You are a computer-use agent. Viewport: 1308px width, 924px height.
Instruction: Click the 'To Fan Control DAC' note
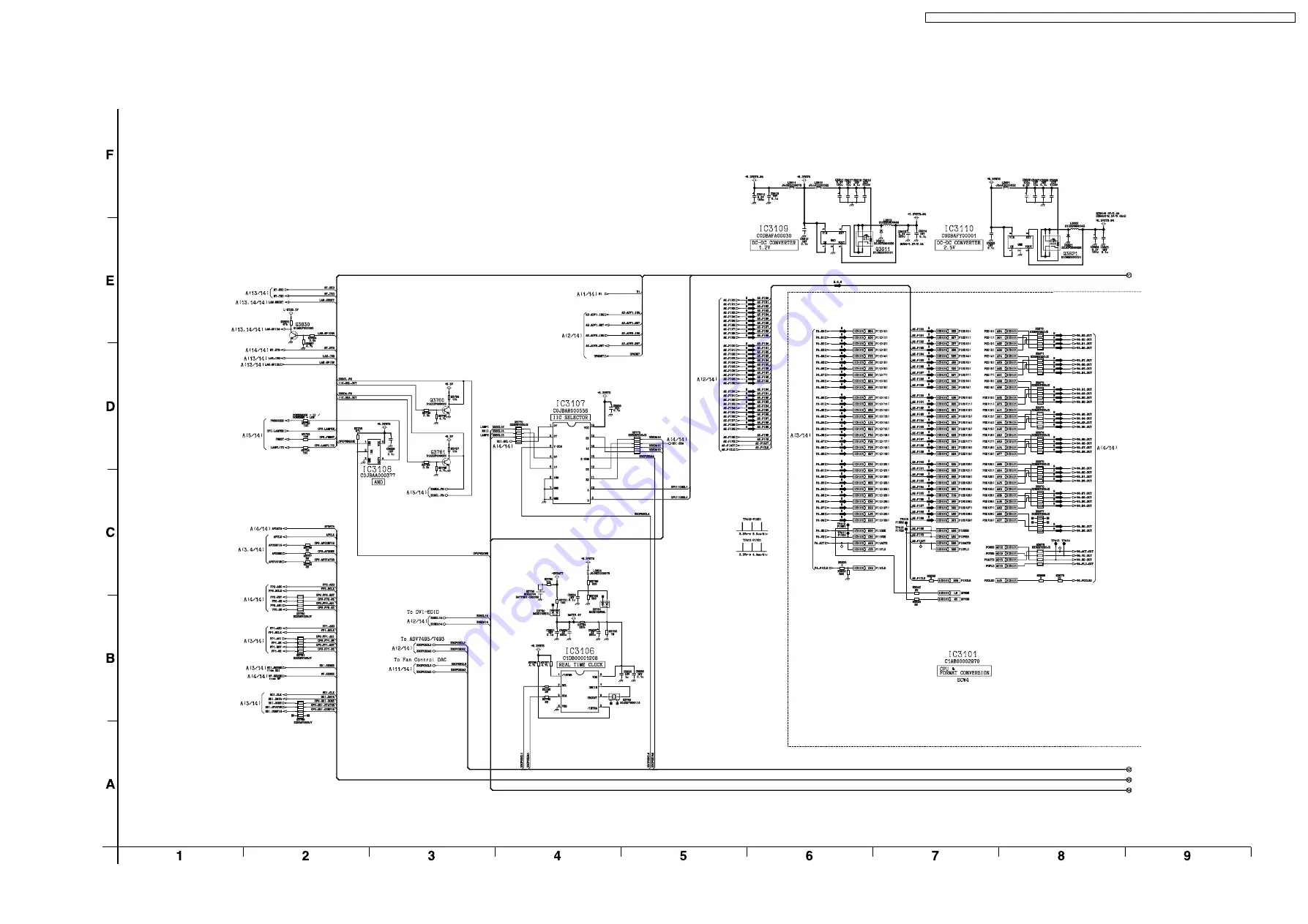click(420, 660)
